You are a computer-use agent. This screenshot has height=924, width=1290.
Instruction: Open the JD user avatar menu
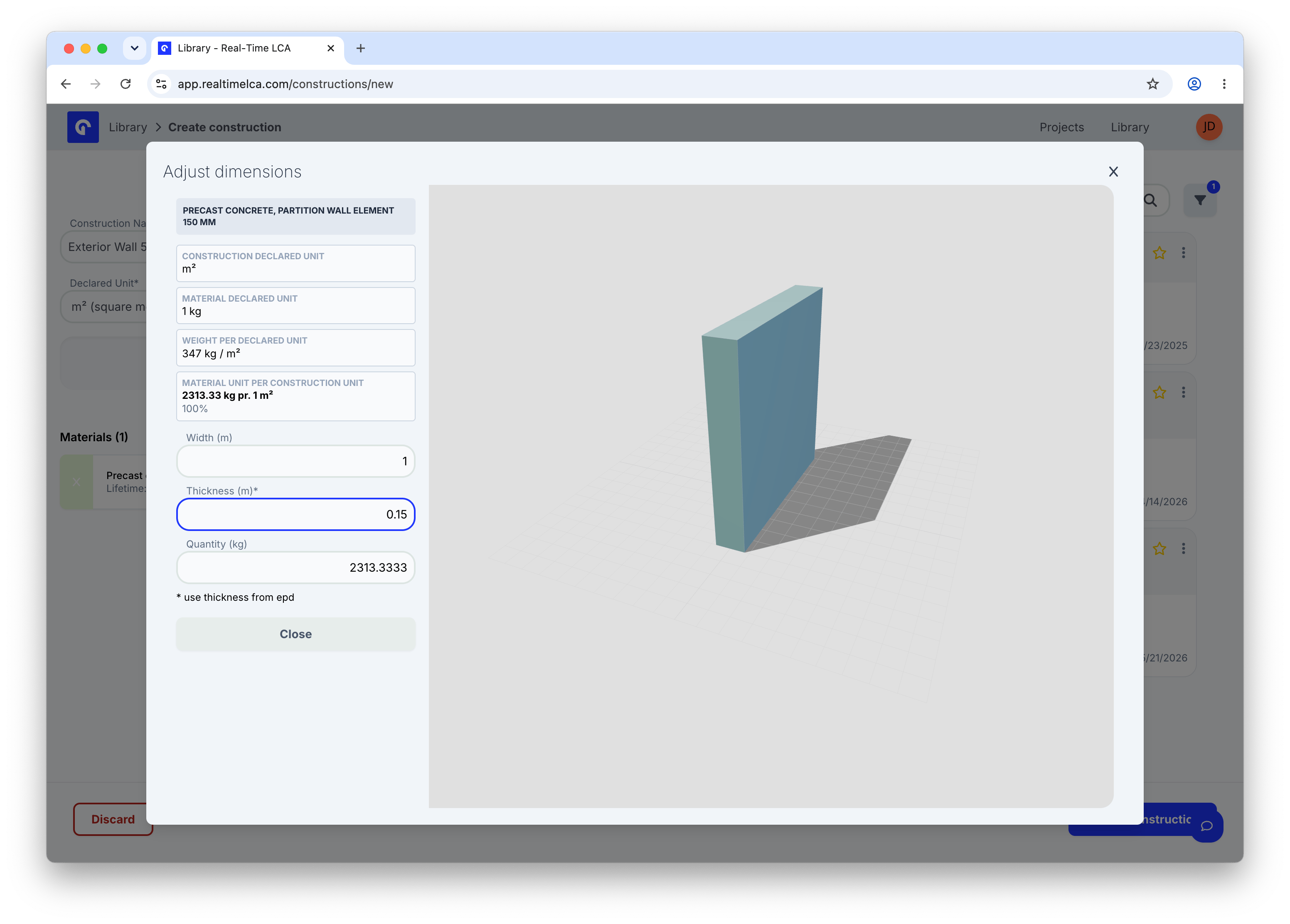pyautogui.click(x=1209, y=127)
